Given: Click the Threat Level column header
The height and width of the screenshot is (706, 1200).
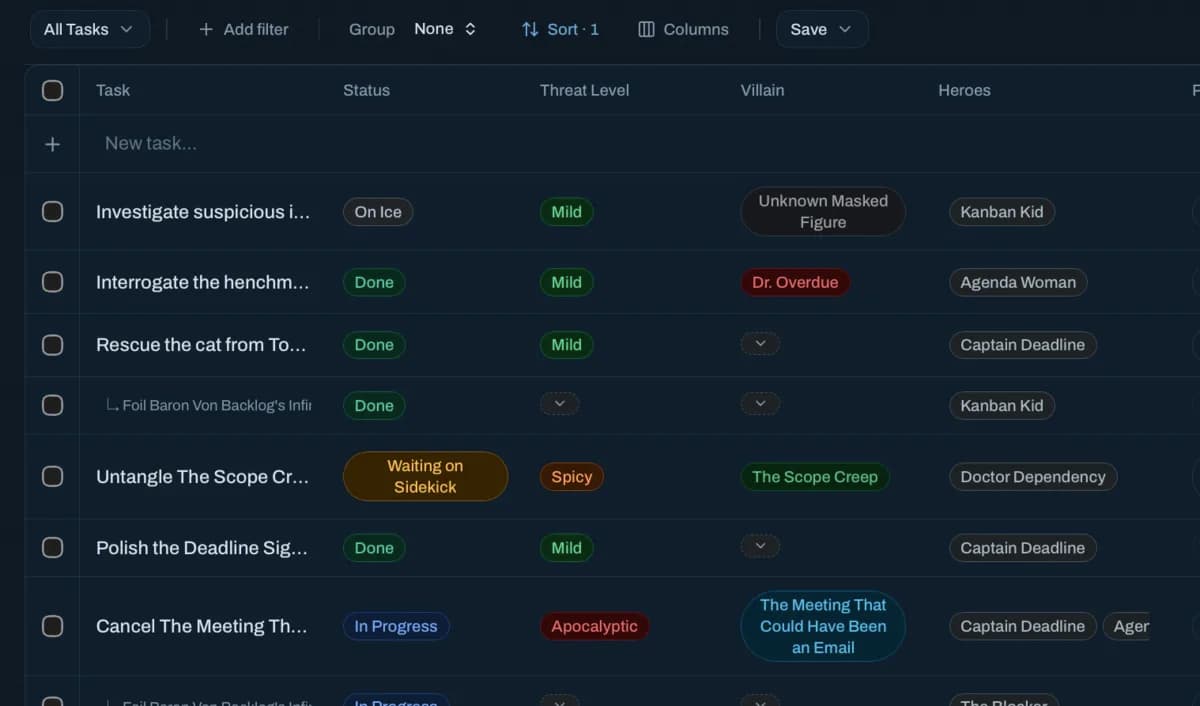Looking at the screenshot, I should 585,90.
